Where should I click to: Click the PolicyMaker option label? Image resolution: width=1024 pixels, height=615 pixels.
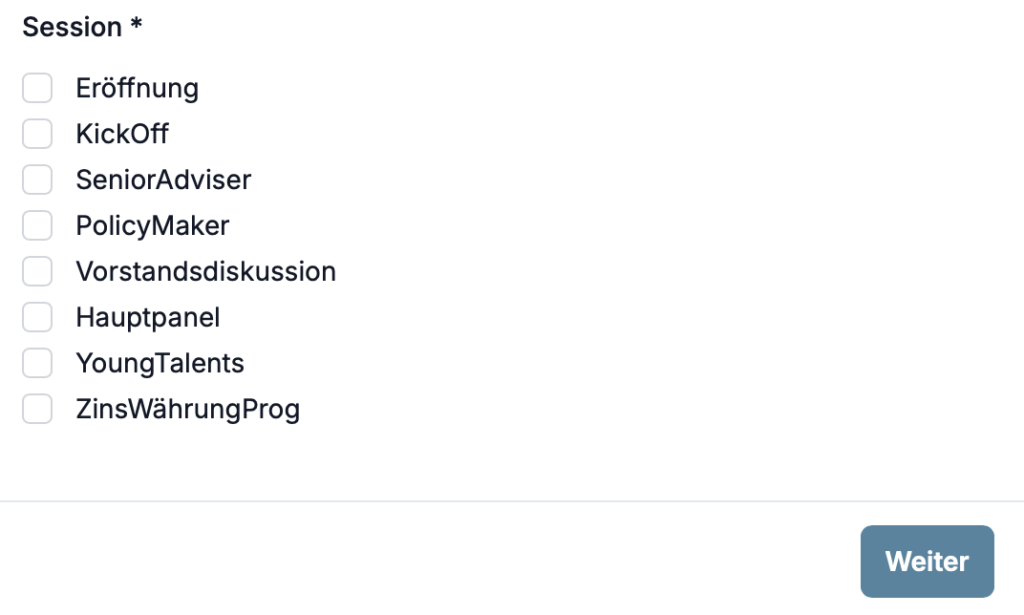(x=152, y=226)
